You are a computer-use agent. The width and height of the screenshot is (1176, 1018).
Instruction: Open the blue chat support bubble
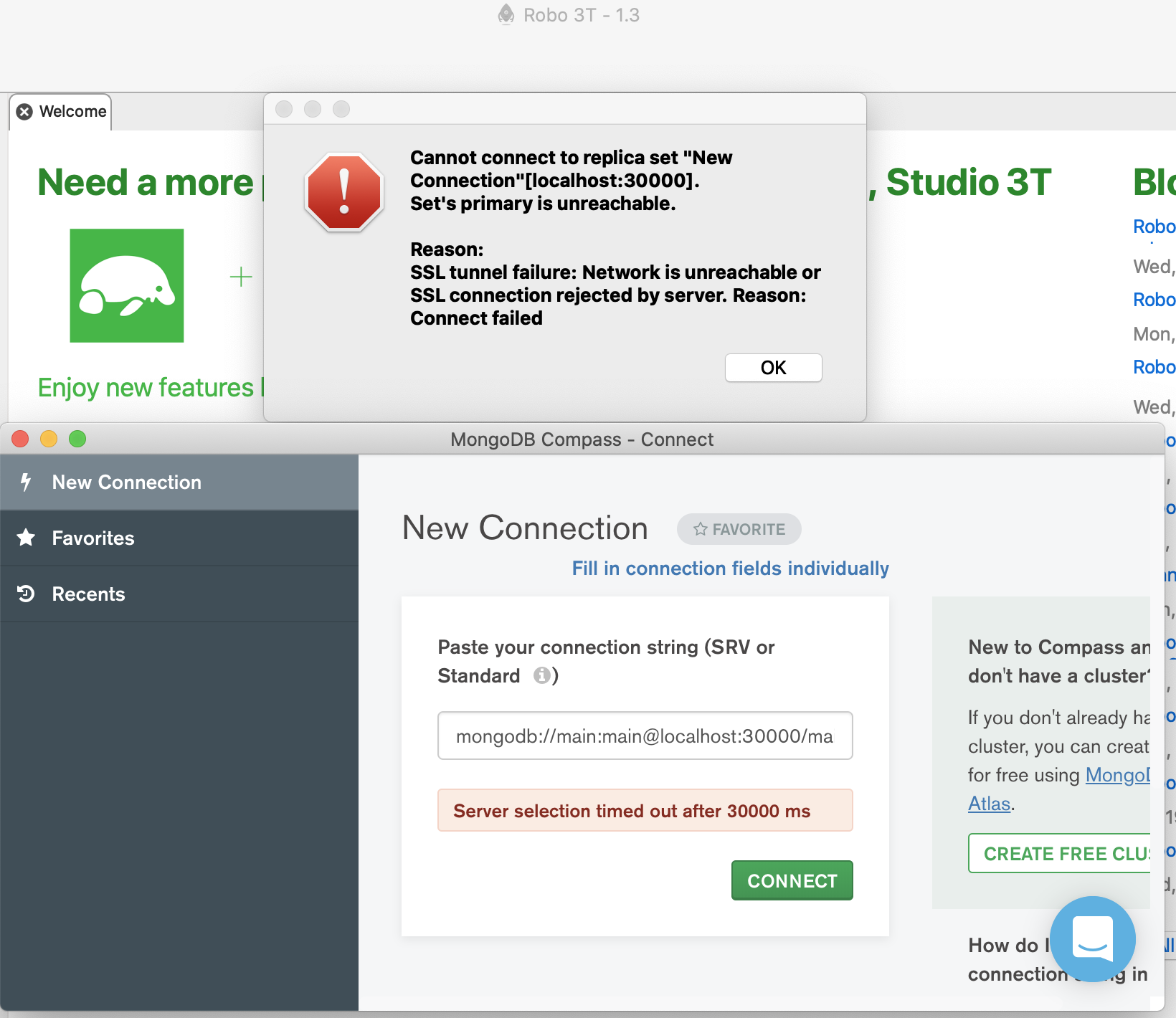tap(1092, 938)
